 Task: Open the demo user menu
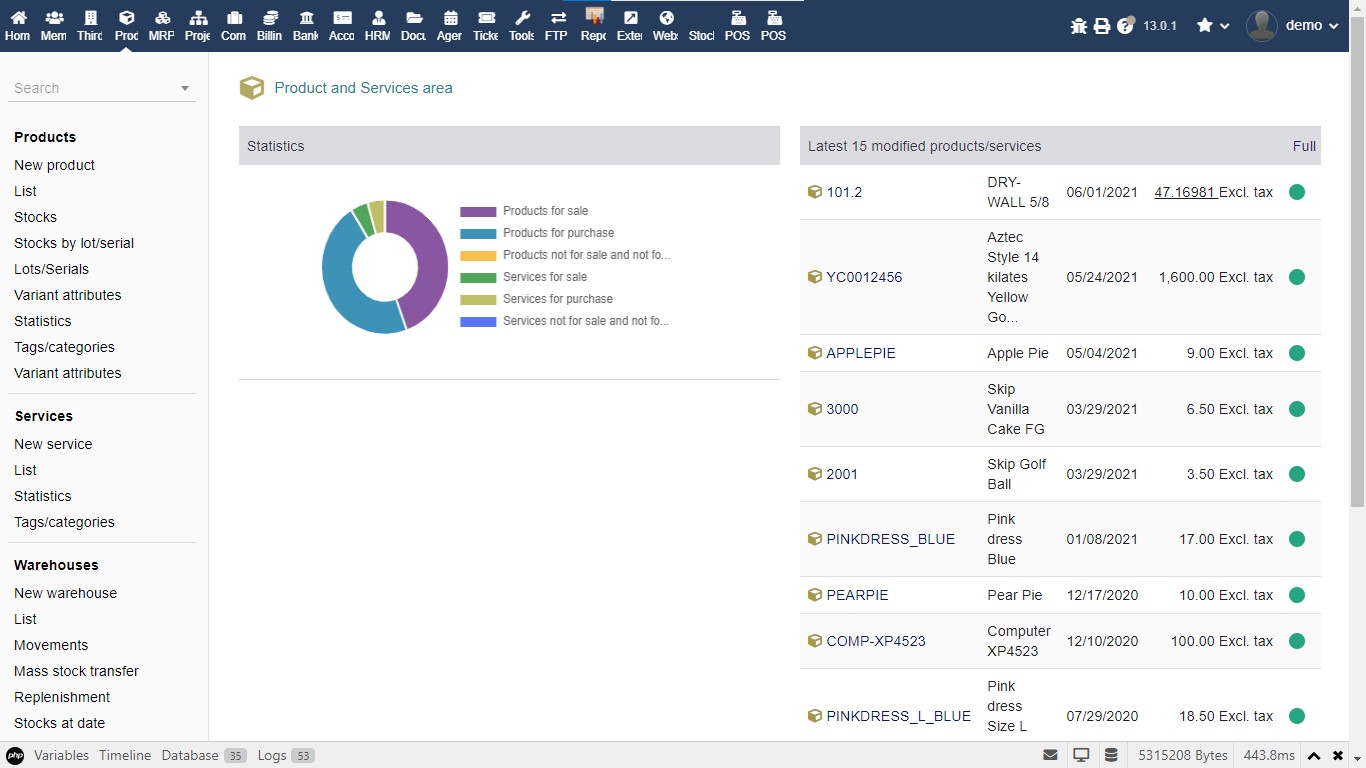pyautogui.click(x=1293, y=25)
